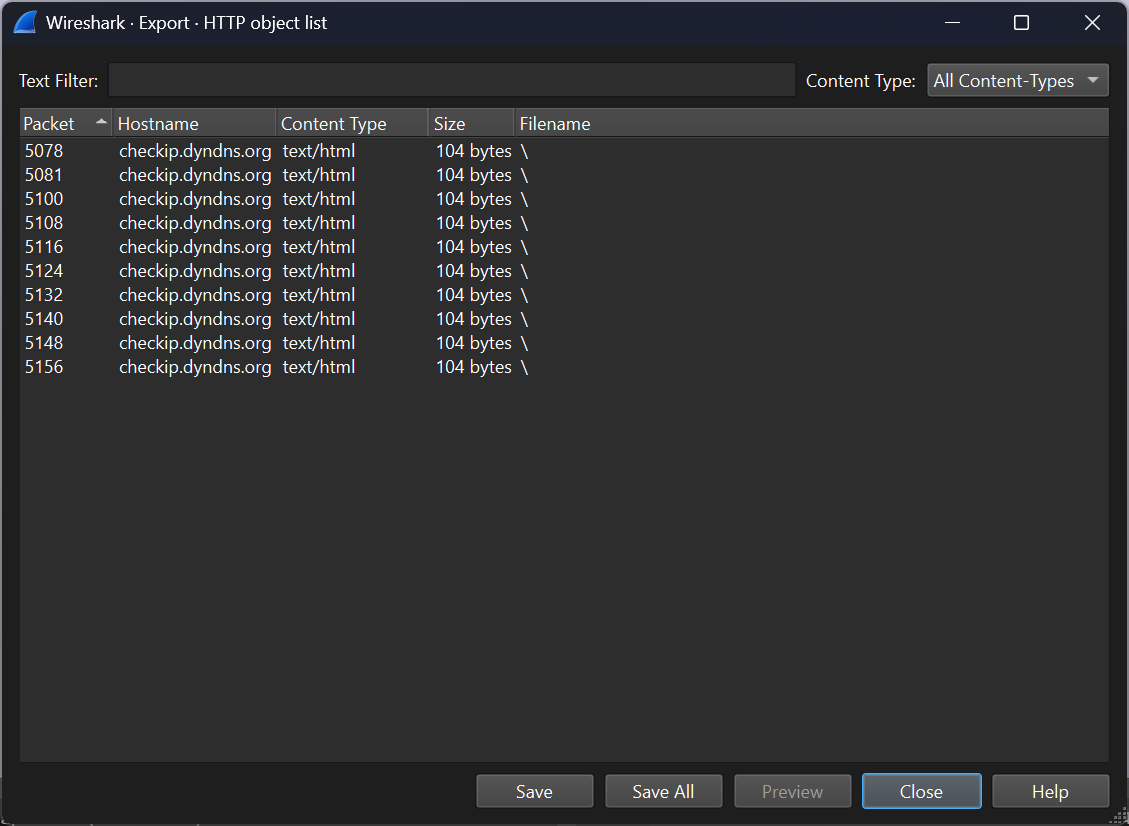The width and height of the screenshot is (1129, 826).
Task: Click the Preview button
Action: pos(792,791)
